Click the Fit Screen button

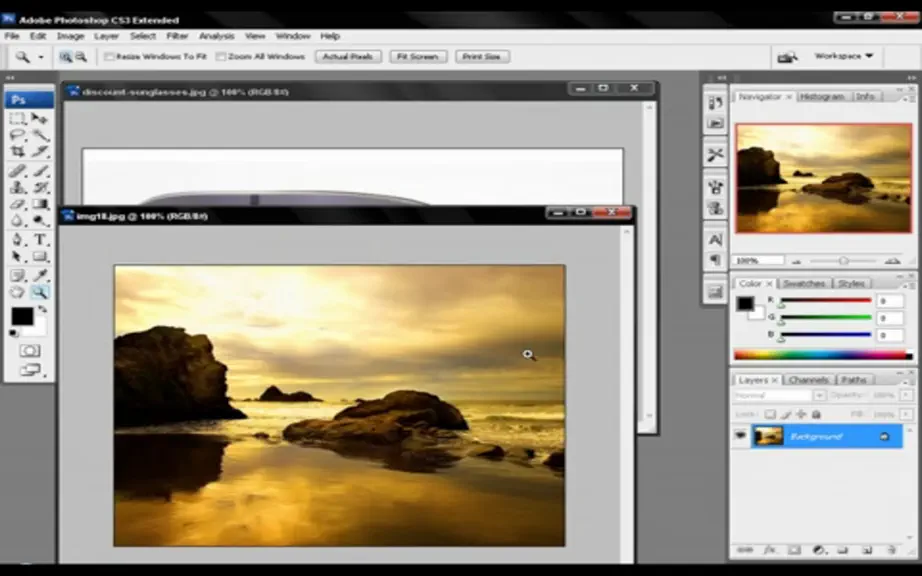(x=417, y=57)
